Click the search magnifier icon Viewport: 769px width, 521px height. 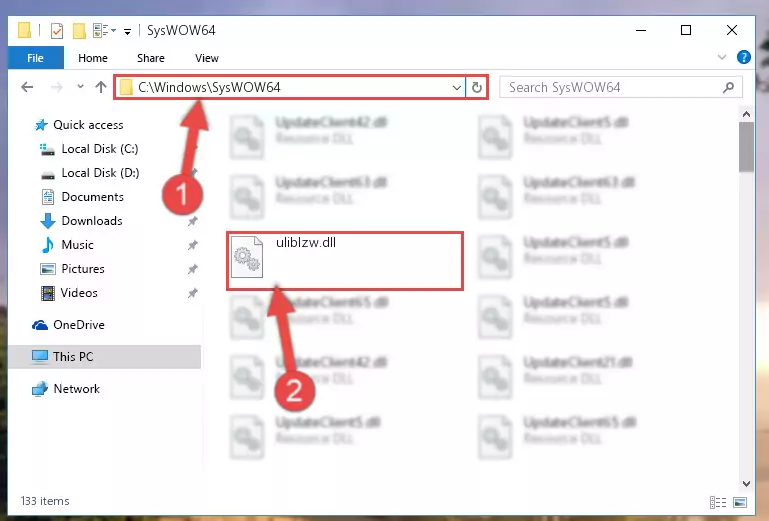tap(728, 87)
